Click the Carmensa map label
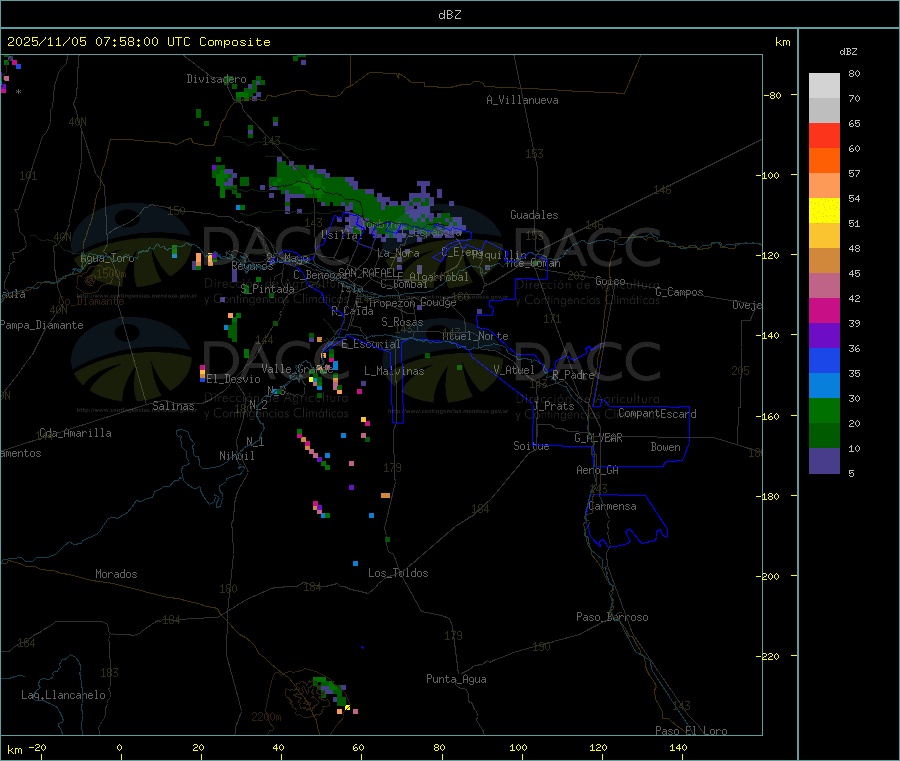This screenshot has height=761, width=900. point(612,506)
